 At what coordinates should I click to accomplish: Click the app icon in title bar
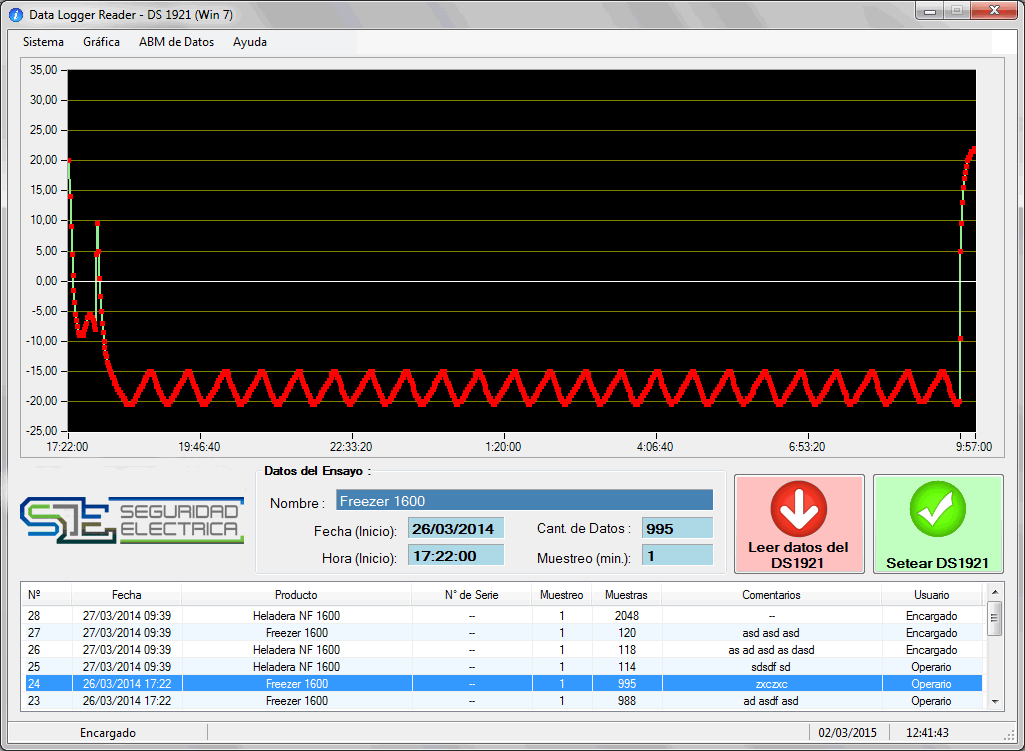pyautogui.click(x=16, y=15)
